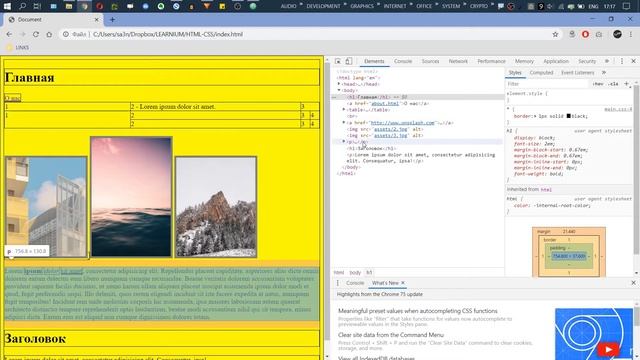Open drawer three-dot menu beside Console
Image resolution: width=640 pixels, height=360 pixels.
coord(338,283)
